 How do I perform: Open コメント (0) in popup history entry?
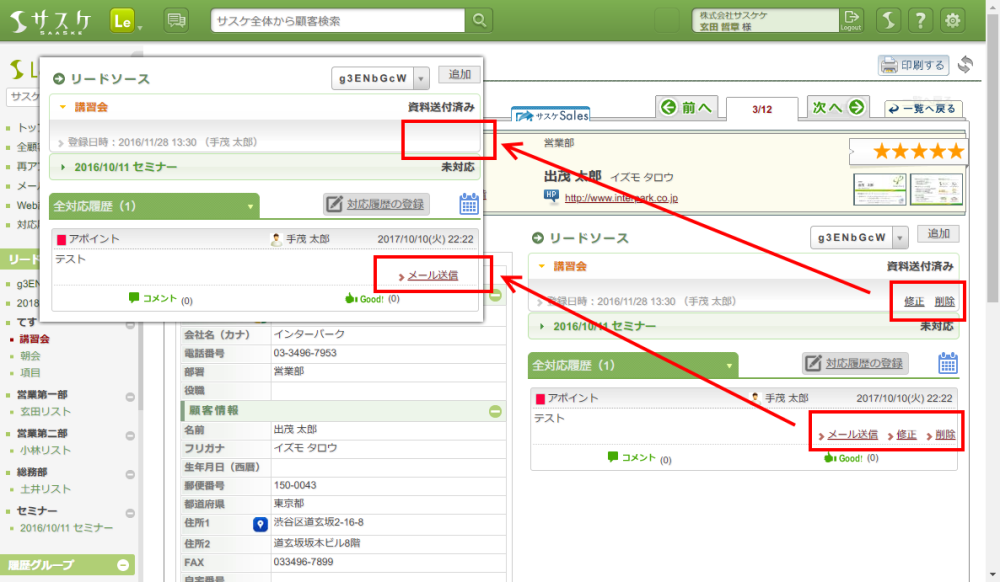click(x=161, y=298)
